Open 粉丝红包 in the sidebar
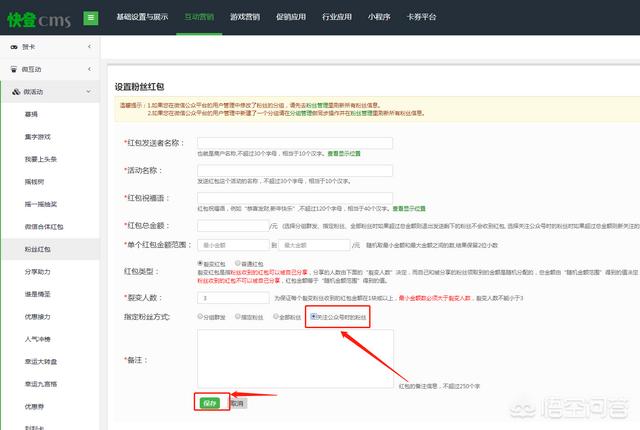 click(38, 247)
